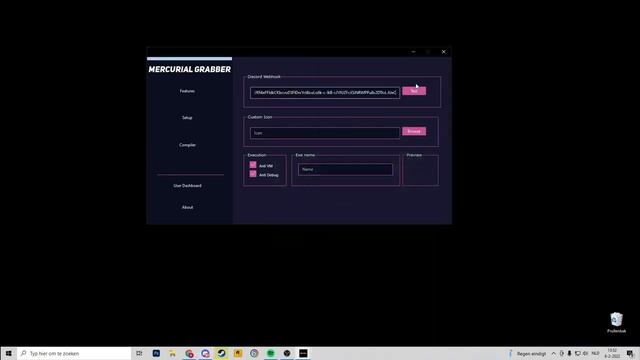Open the About page
The height and width of the screenshot is (360, 640).
coord(187,207)
